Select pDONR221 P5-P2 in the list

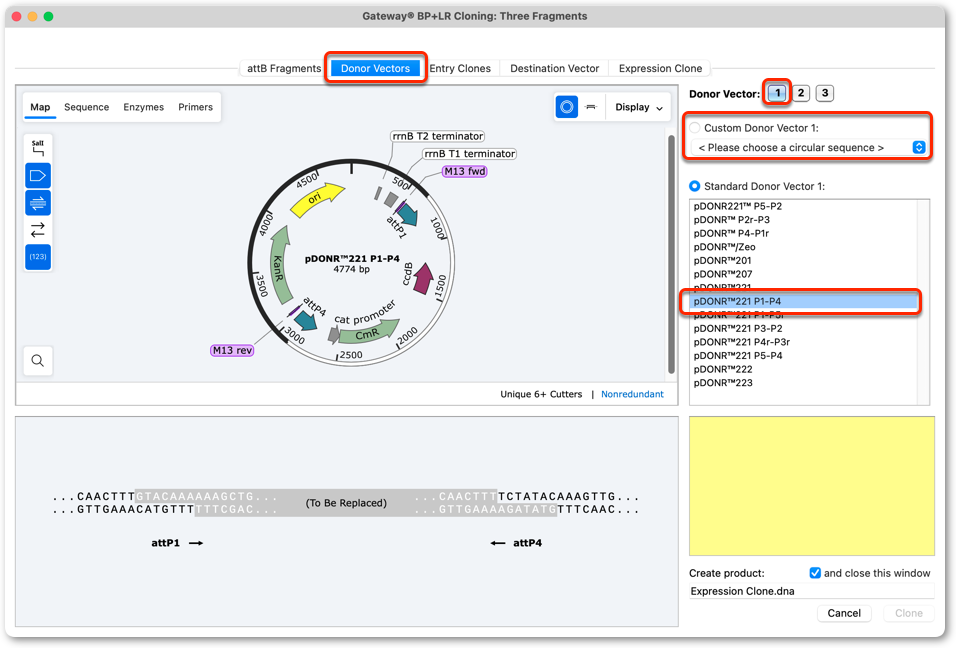804,206
